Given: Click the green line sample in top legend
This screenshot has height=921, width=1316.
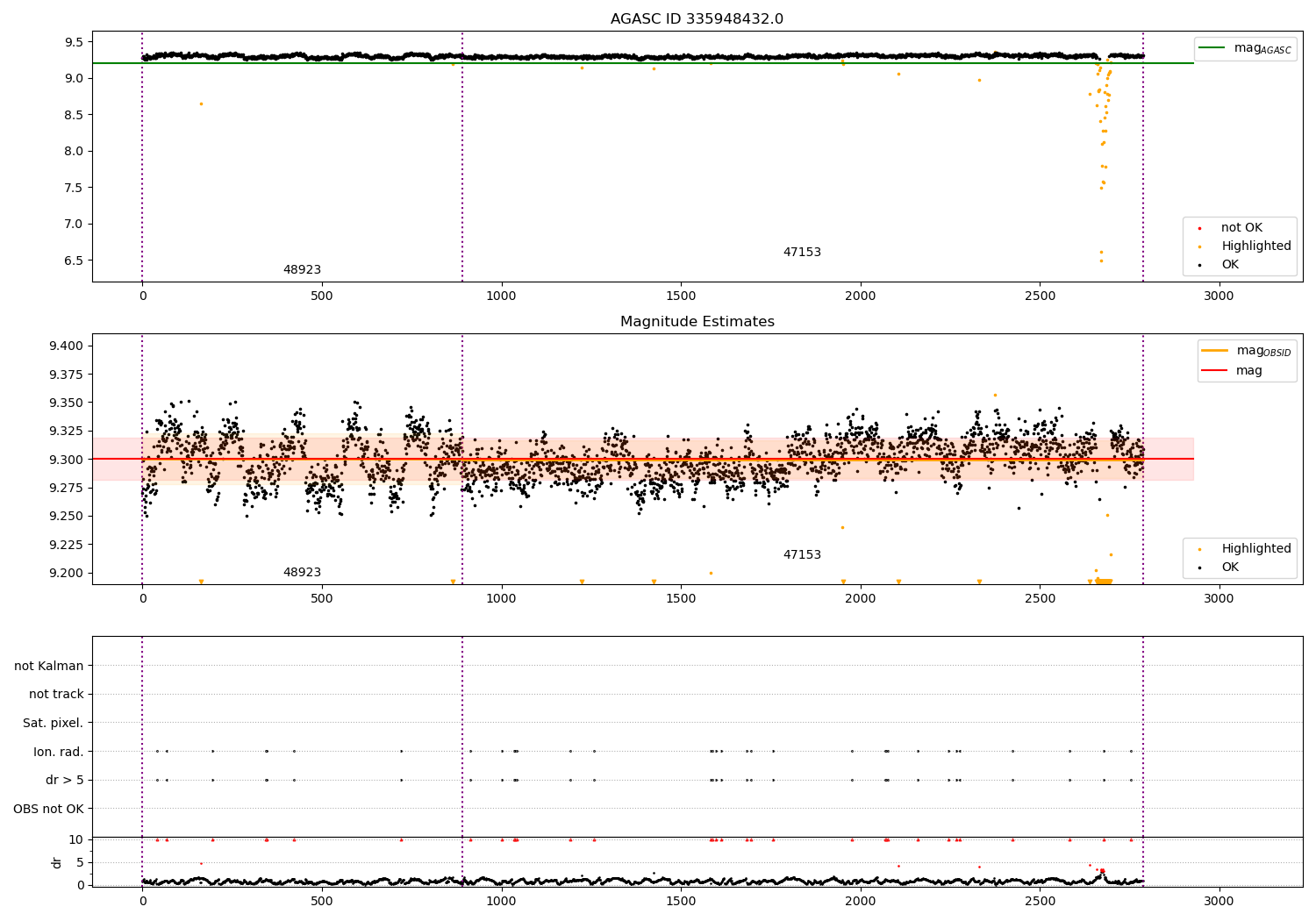Looking at the screenshot, I should 1212,48.
